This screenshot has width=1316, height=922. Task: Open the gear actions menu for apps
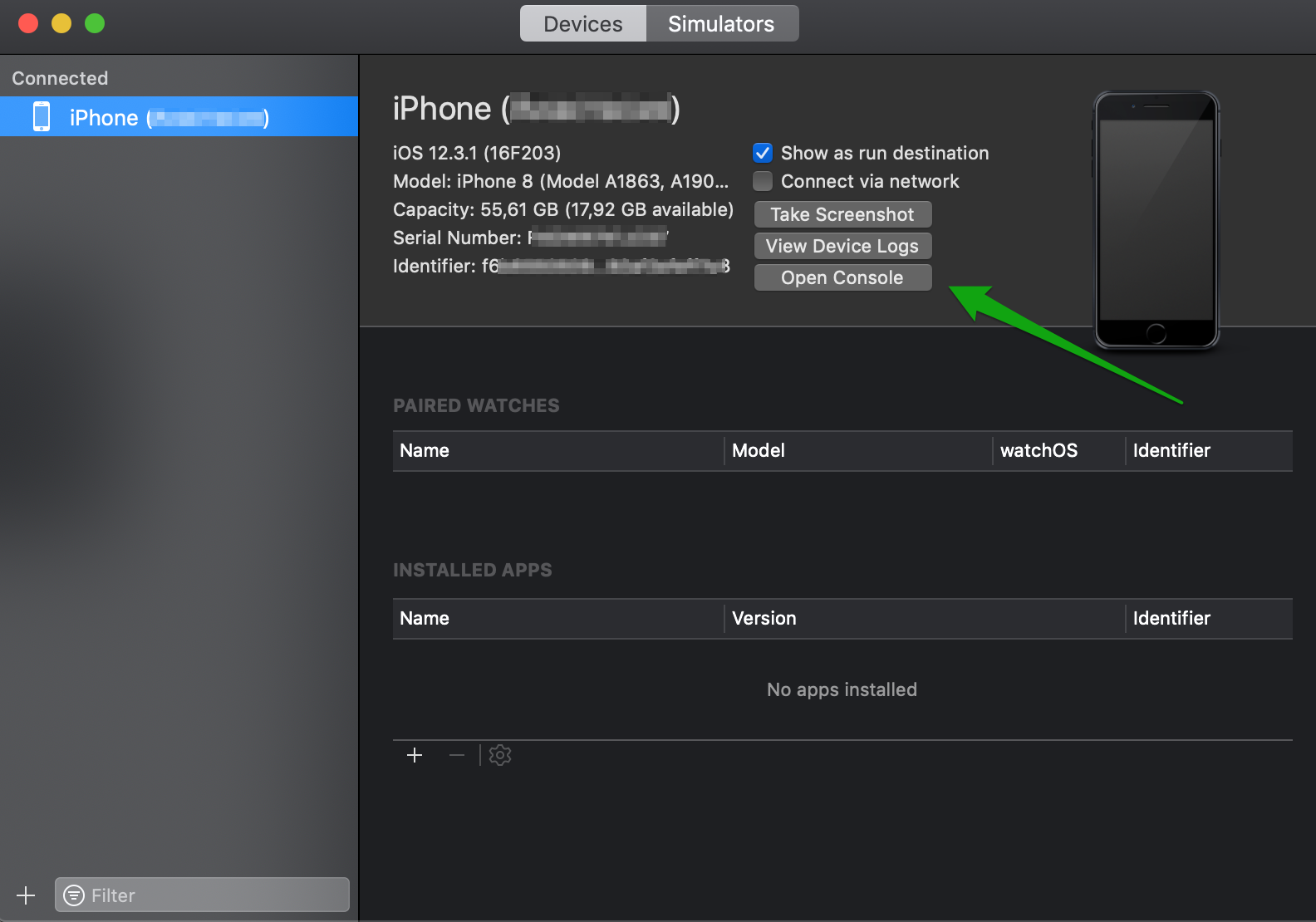(500, 755)
